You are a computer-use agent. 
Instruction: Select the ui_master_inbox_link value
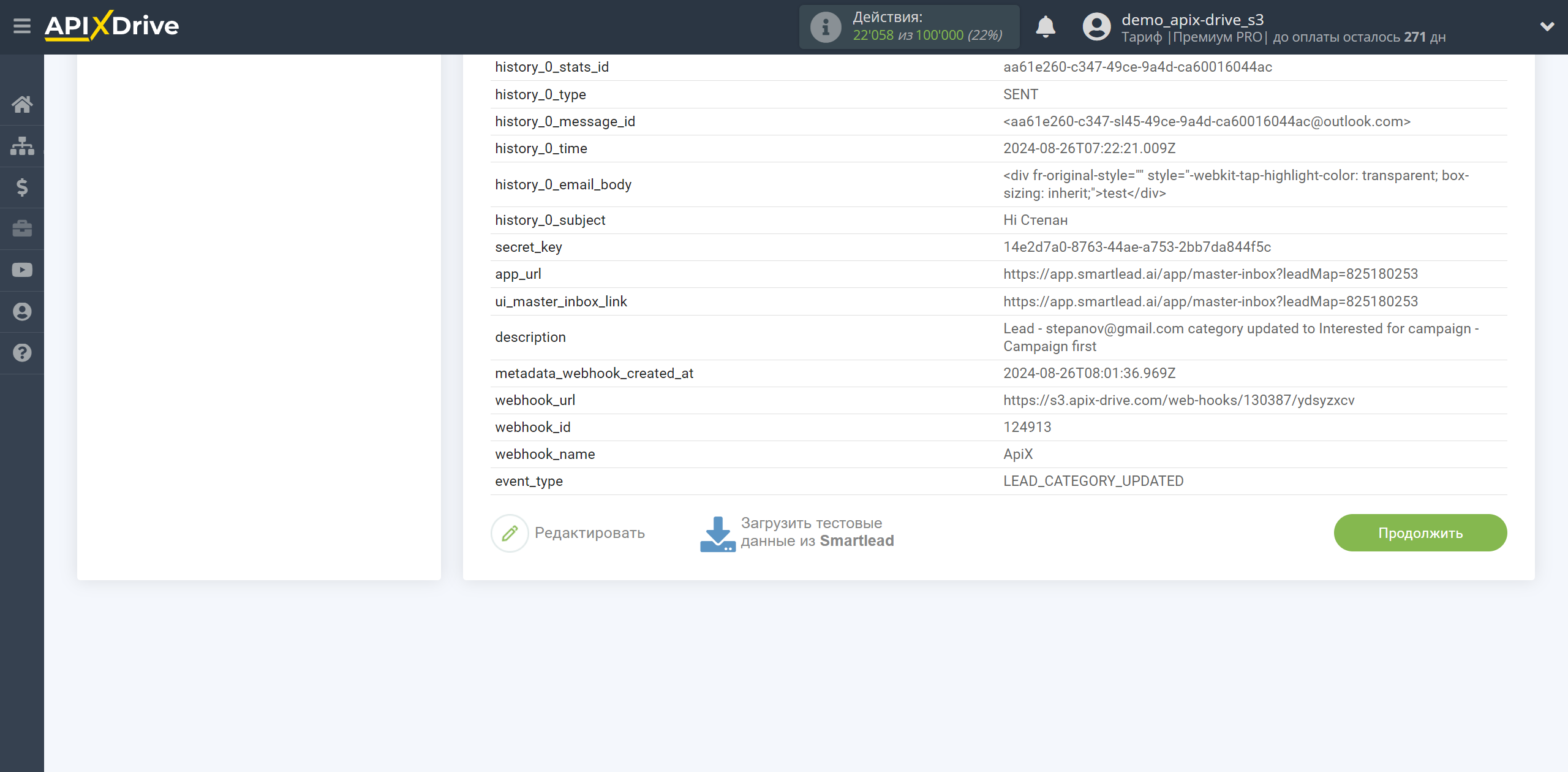pos(1210,302)
